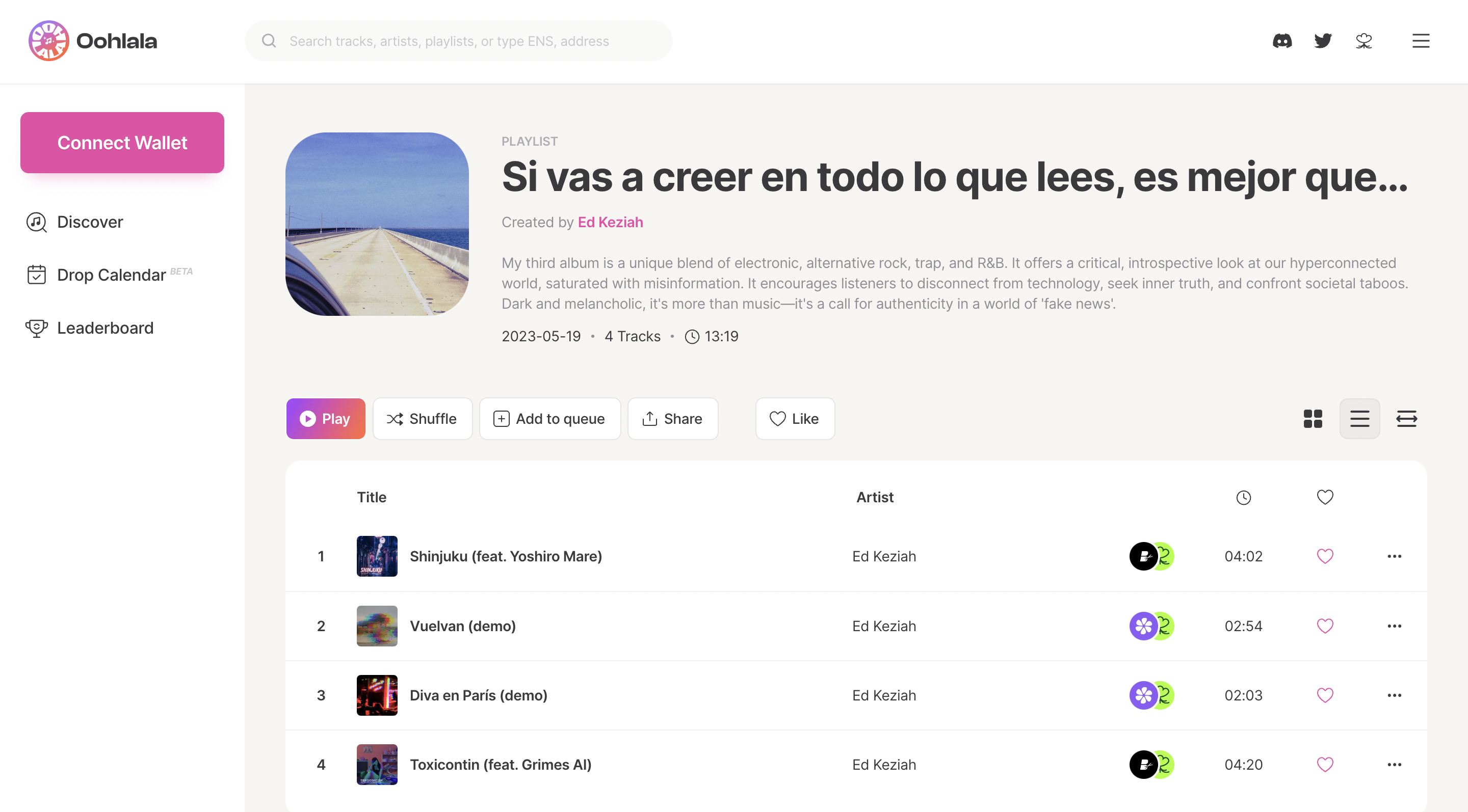This screenshot has height=812, width=1468.
Task: Open options menu for Shinjuku track
Action: click(x=1395, y=556)
